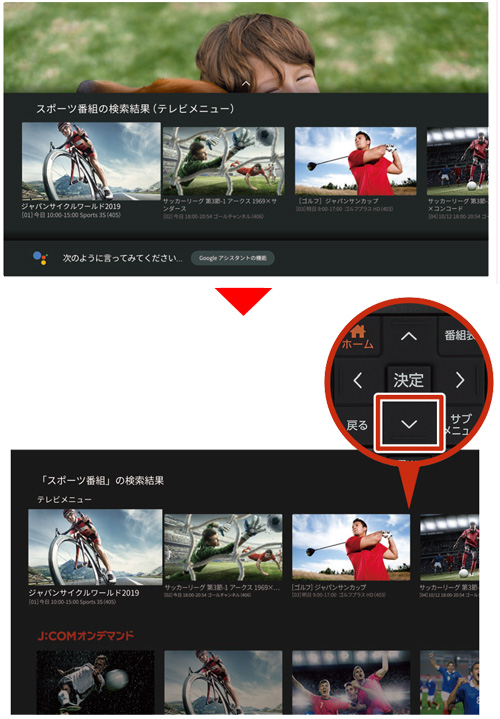Select the cyclist thumbnail in lower テレビメニュー row
The image size is (500, 719).
pos(95,547)
